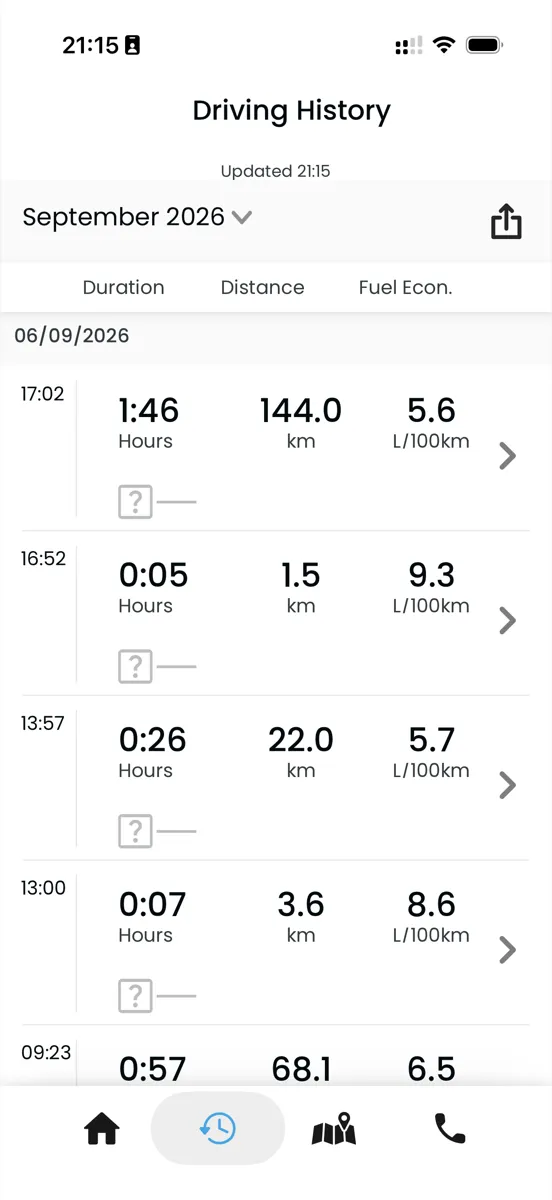Tap the question mark icon on 13:57 trip
This screenshot has width=552, height=1200.
coord(135,831)
